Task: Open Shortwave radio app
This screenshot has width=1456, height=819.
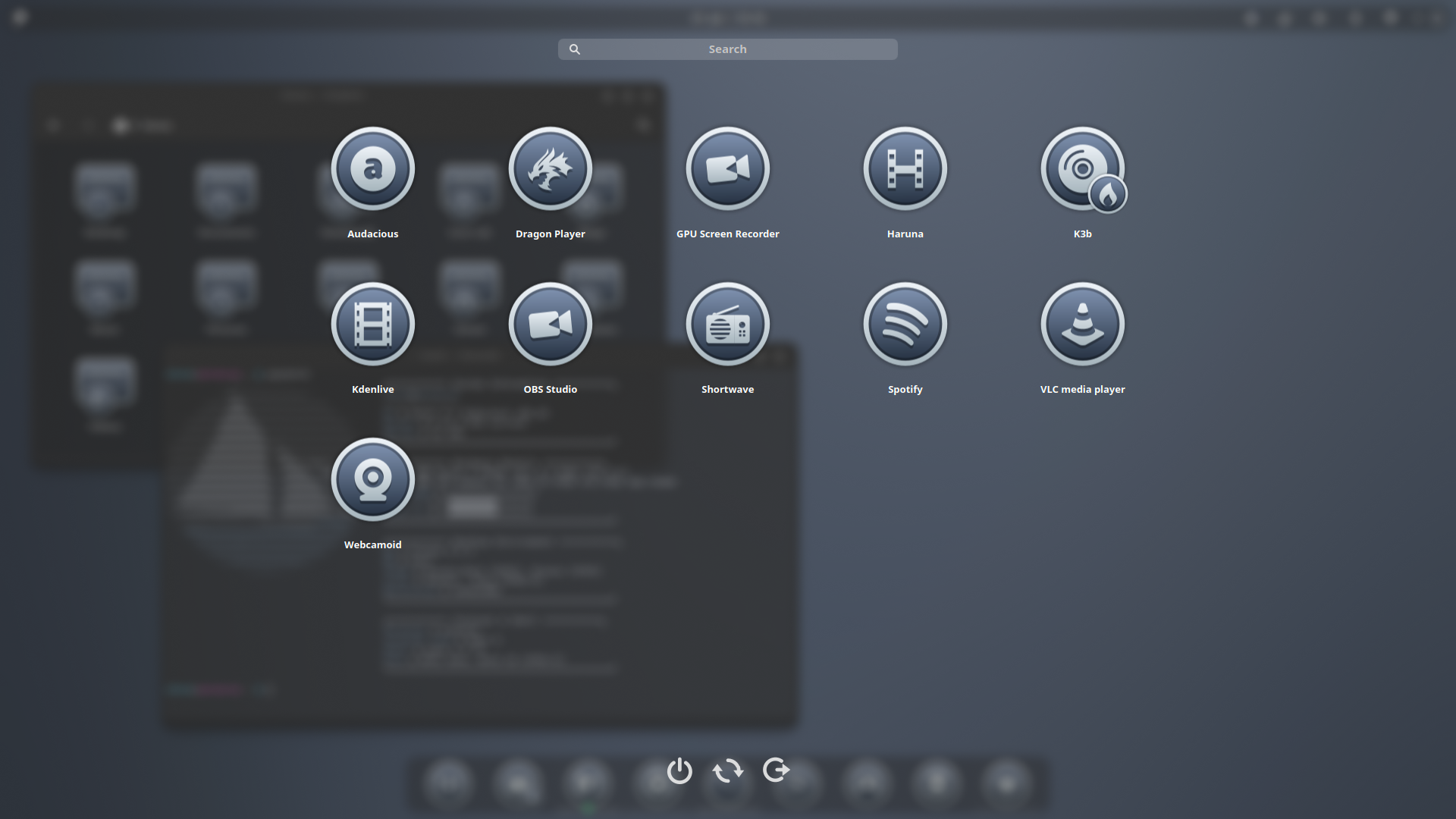Action: tap(727, 324)
